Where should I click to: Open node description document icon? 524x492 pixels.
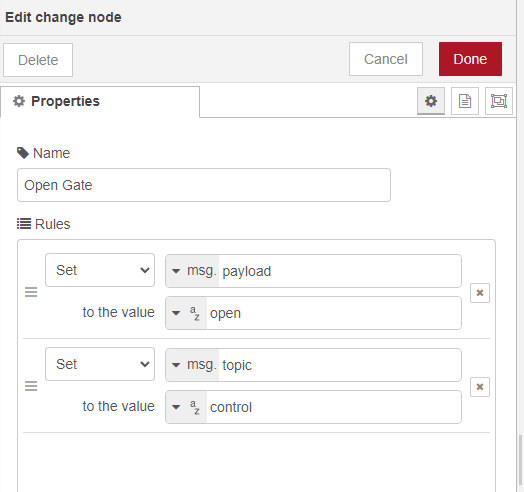pyautogui.click(x=465, y=101)
